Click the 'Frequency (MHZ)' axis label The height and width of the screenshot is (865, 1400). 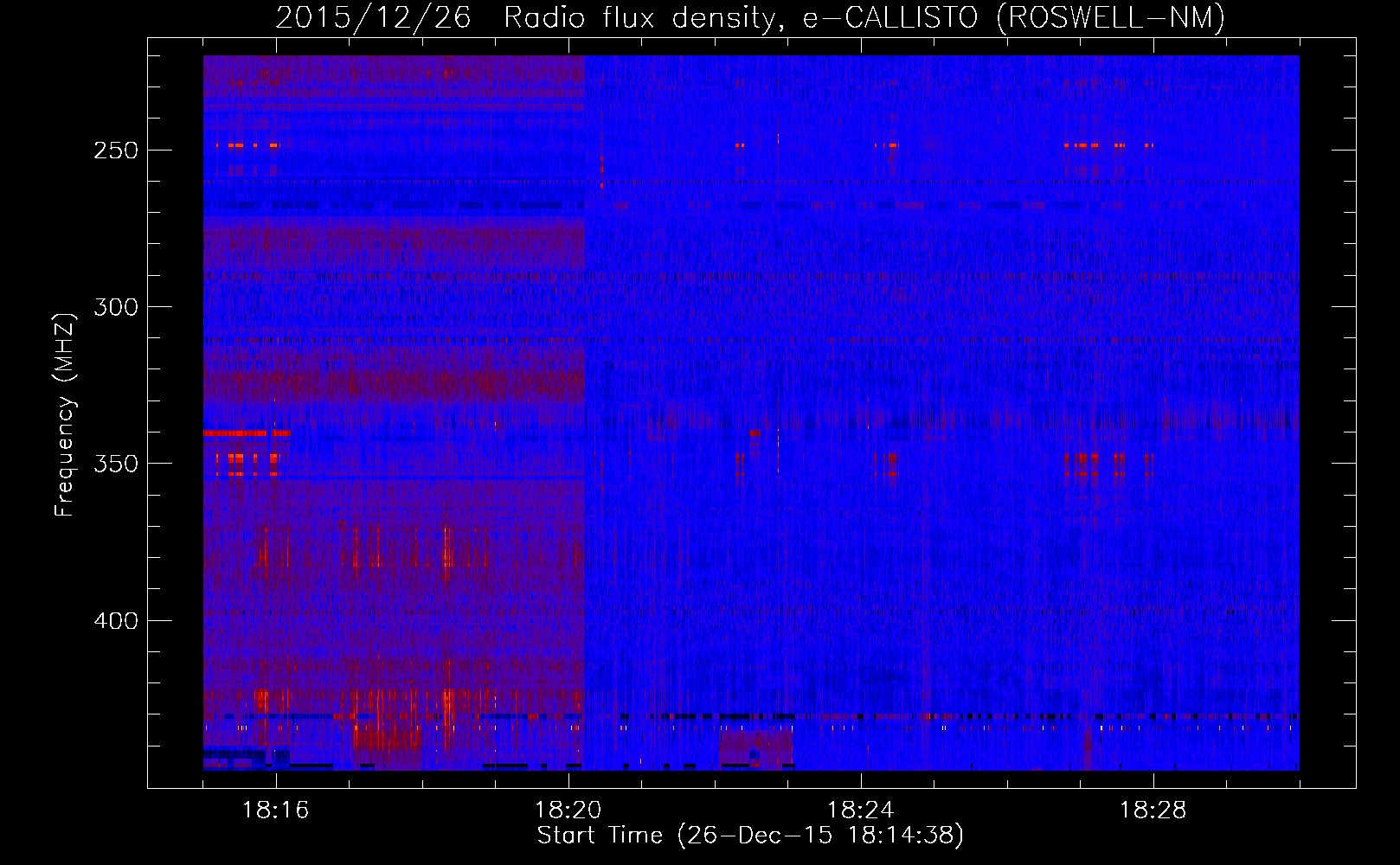point(65,413)
